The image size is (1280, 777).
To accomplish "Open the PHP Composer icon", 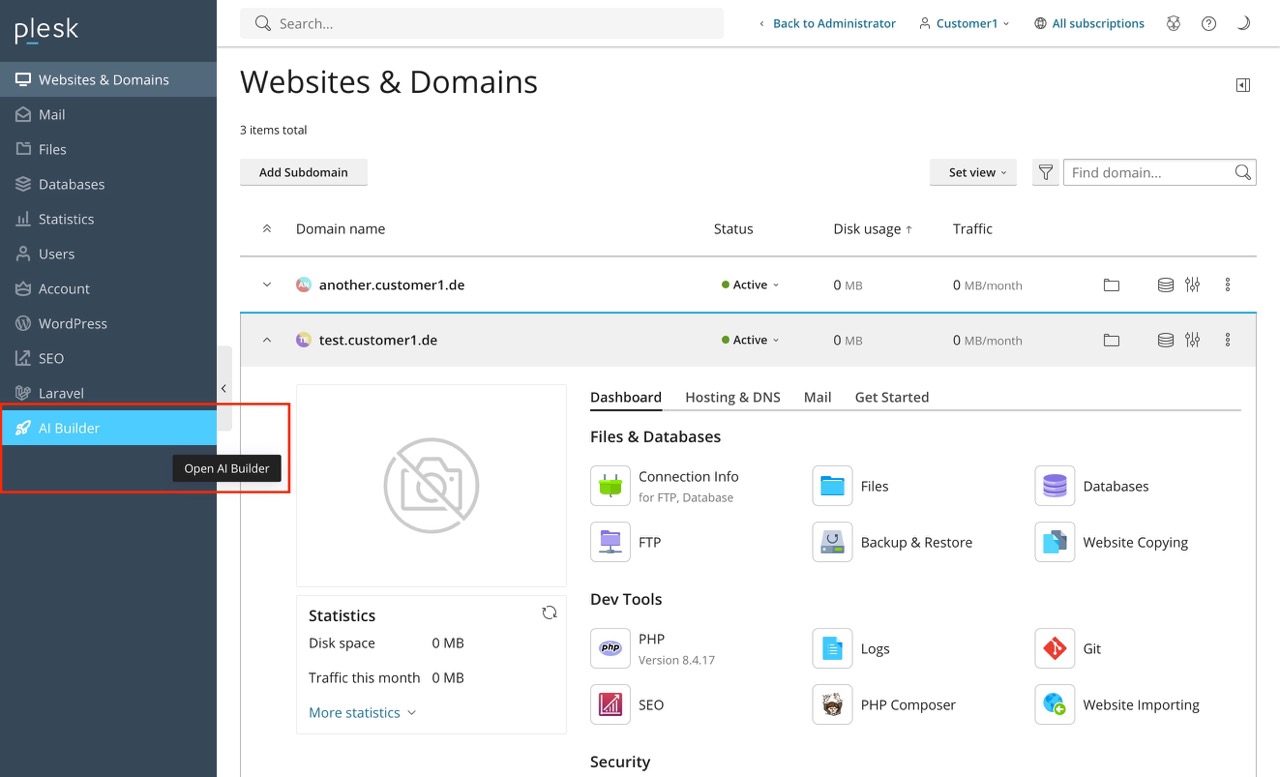I will 831,704.
